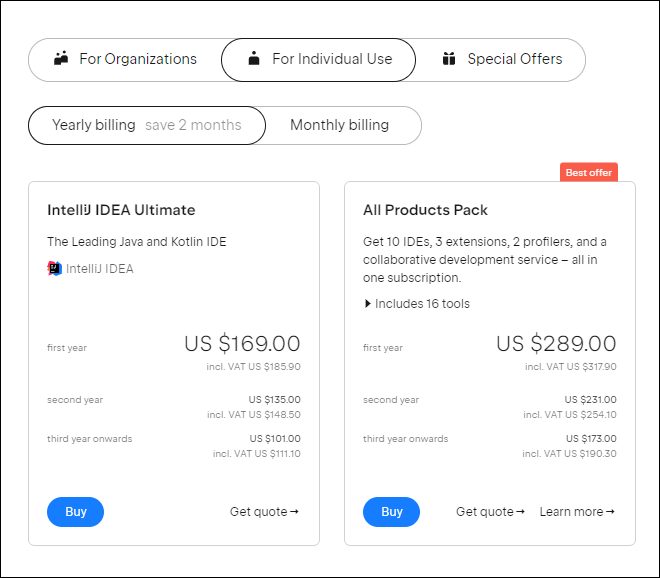660x578 pixels.
Task: Click the arrow beside All Products Pack's Get quote
Action: coord(520,512)
